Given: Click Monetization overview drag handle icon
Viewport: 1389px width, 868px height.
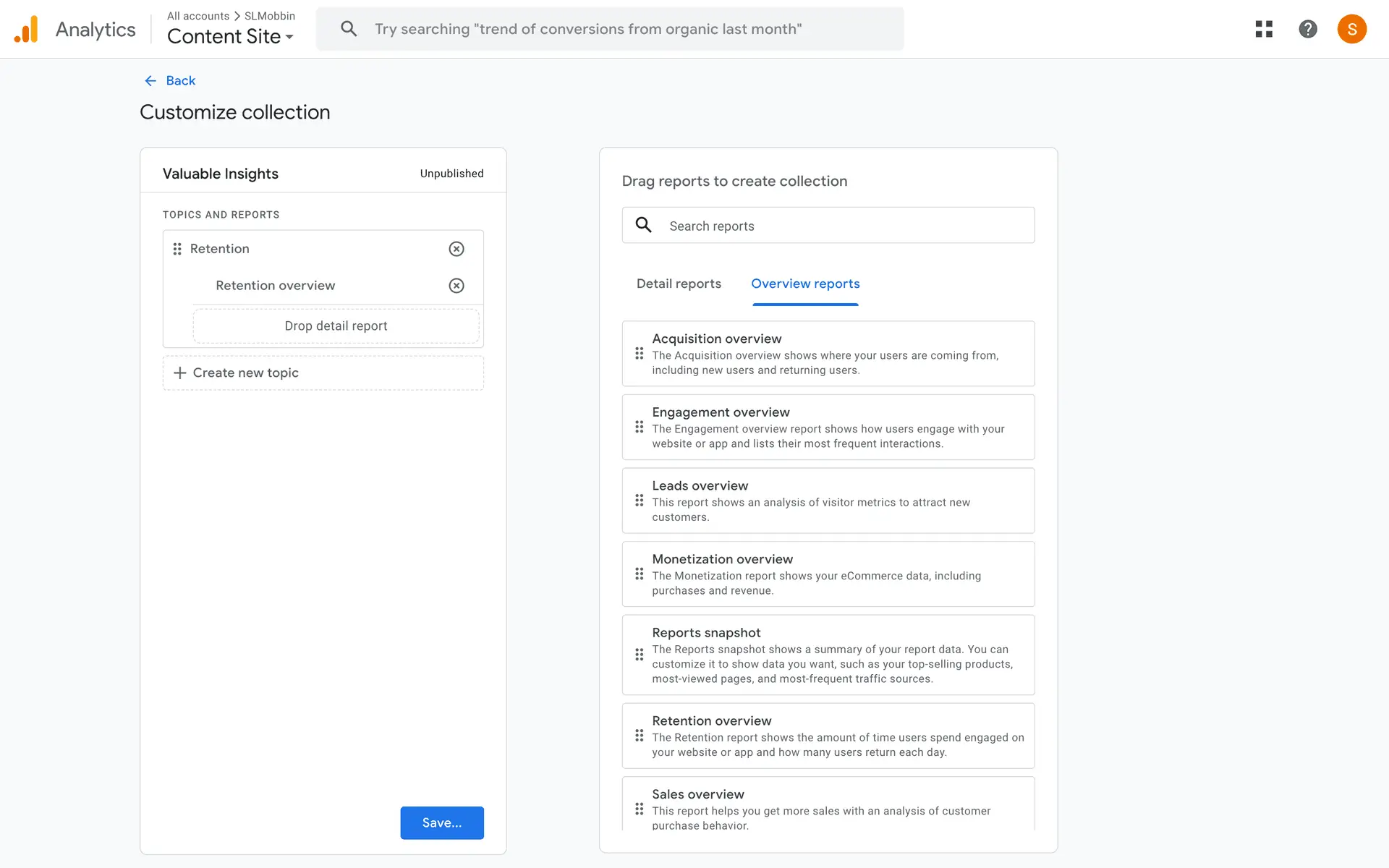Looking at the screenshot, I should [x=639, y=574].
